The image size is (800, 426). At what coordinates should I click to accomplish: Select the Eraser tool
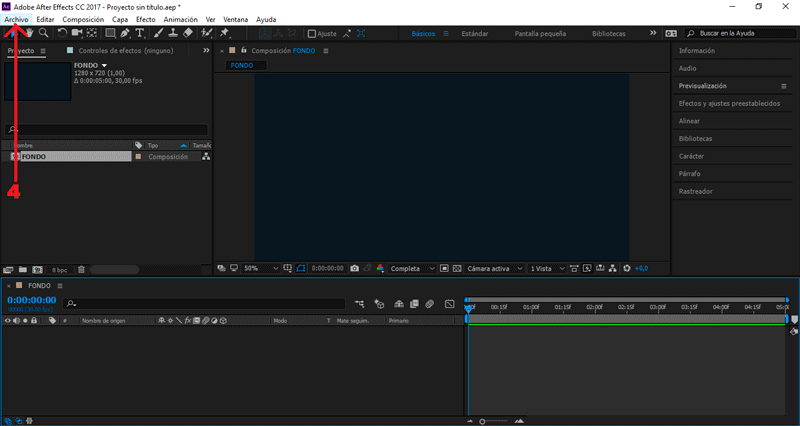pyautogui.click(x=188, y=33)
